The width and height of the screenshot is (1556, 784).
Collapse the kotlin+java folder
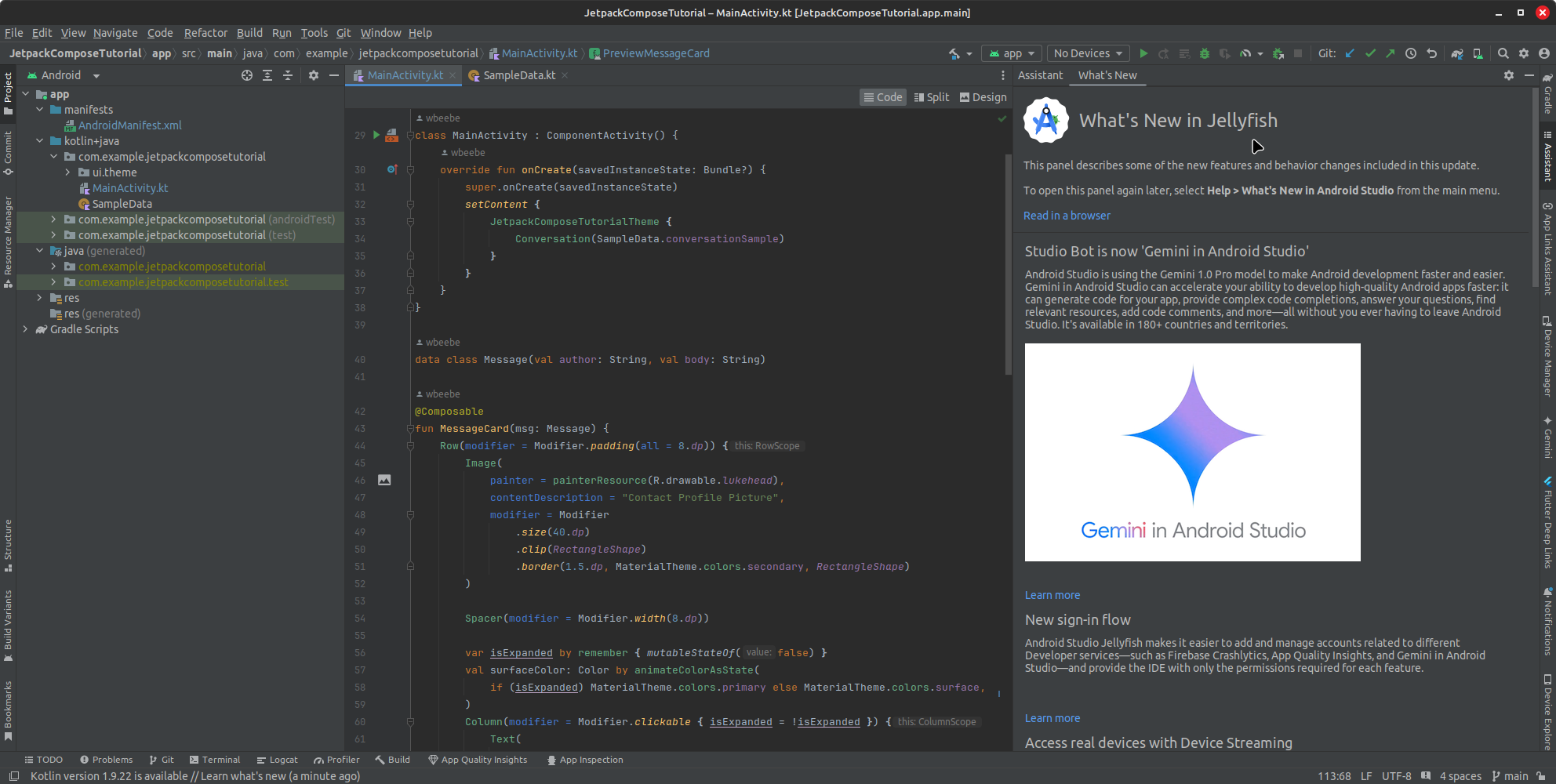(x=39, y=141)
